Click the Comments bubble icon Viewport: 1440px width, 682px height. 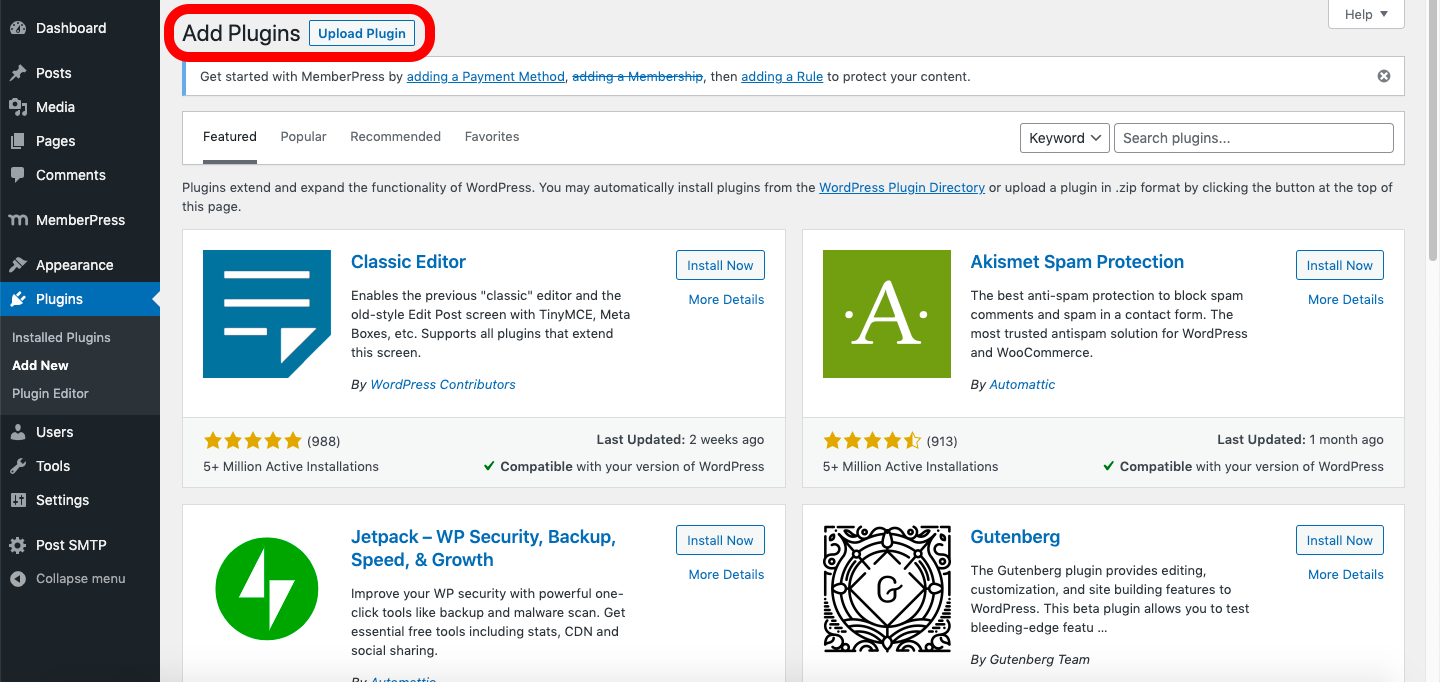pyautogui.click(x=18, y=175)
